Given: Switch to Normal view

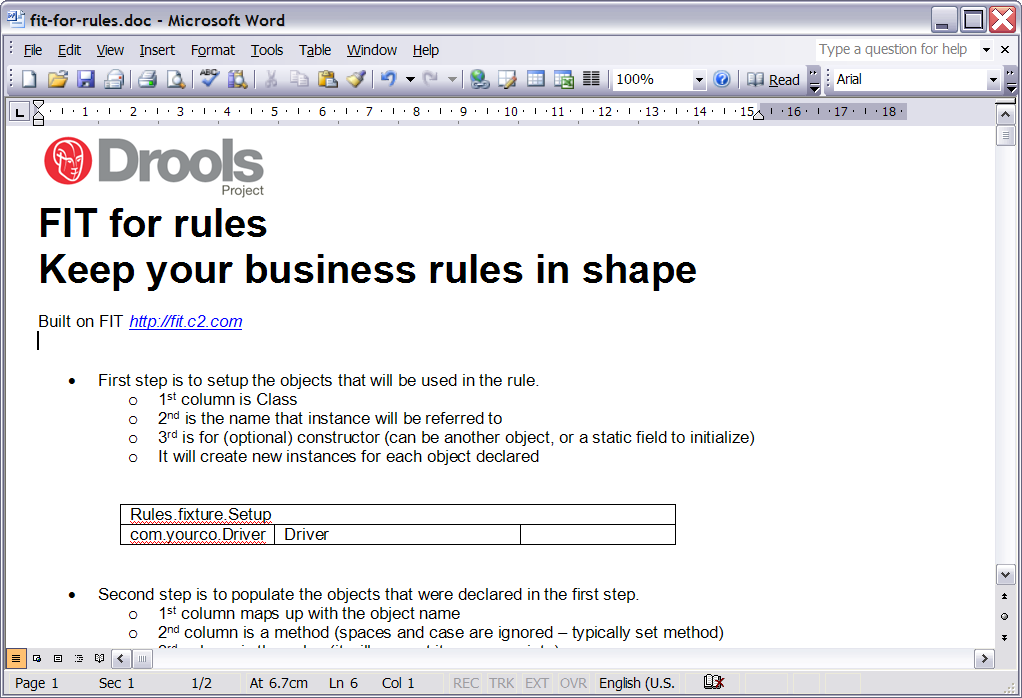Looking at the screenshot, I should point(16,659).
